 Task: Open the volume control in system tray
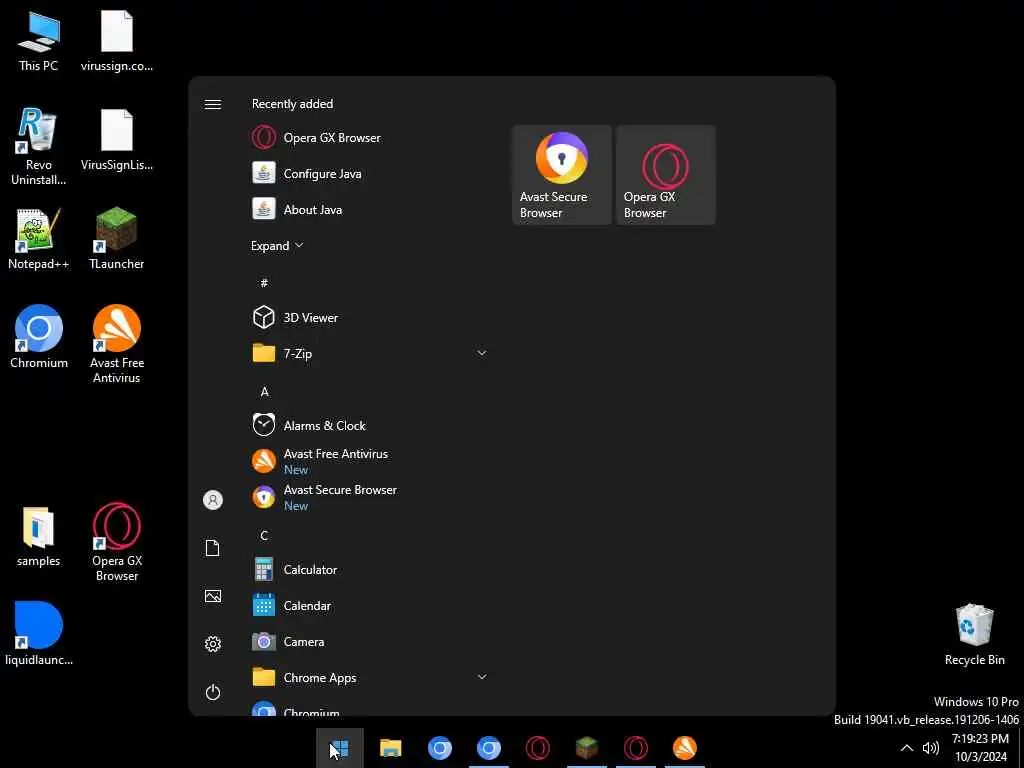931,748
